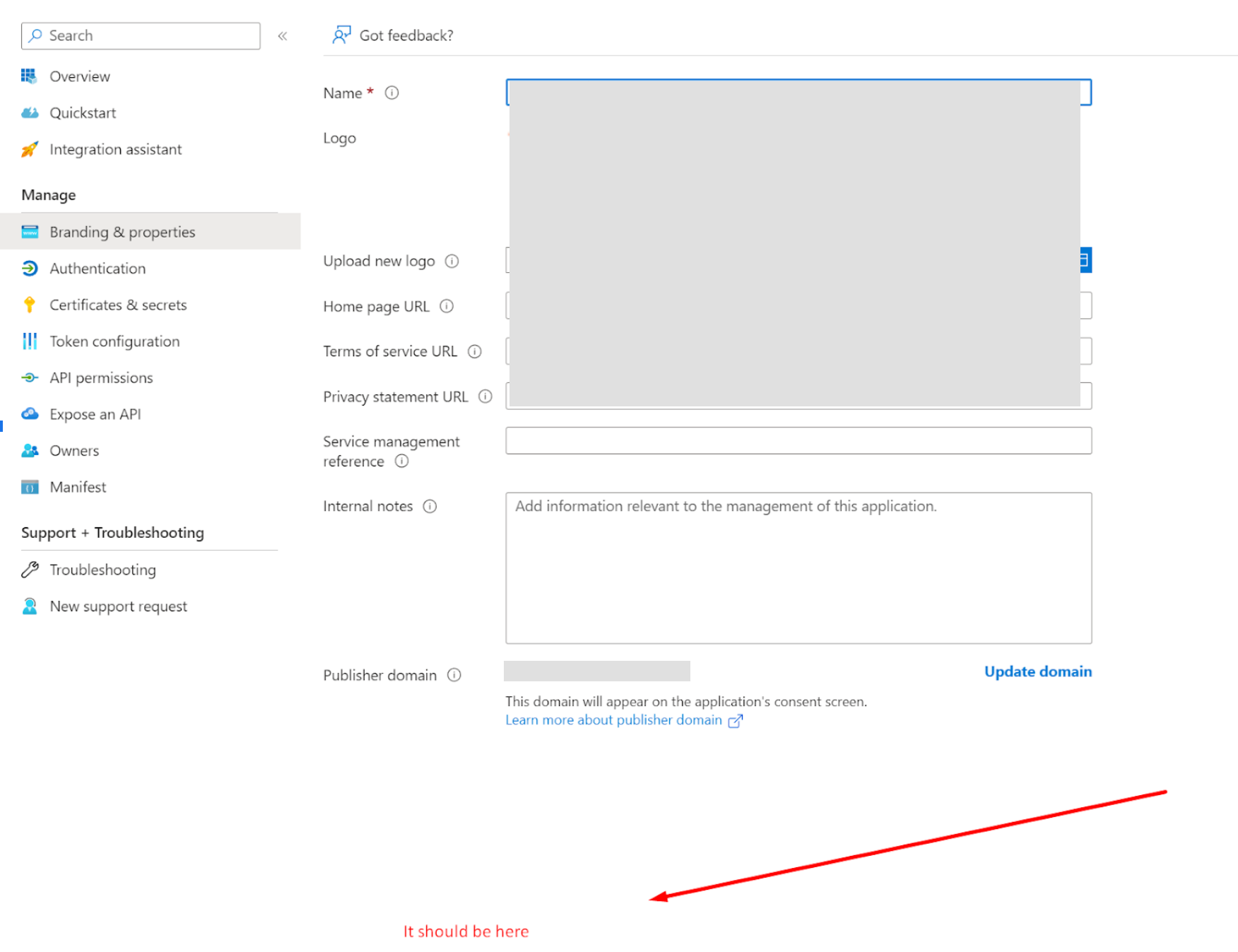Click the Owners people icon

(29, 450)
